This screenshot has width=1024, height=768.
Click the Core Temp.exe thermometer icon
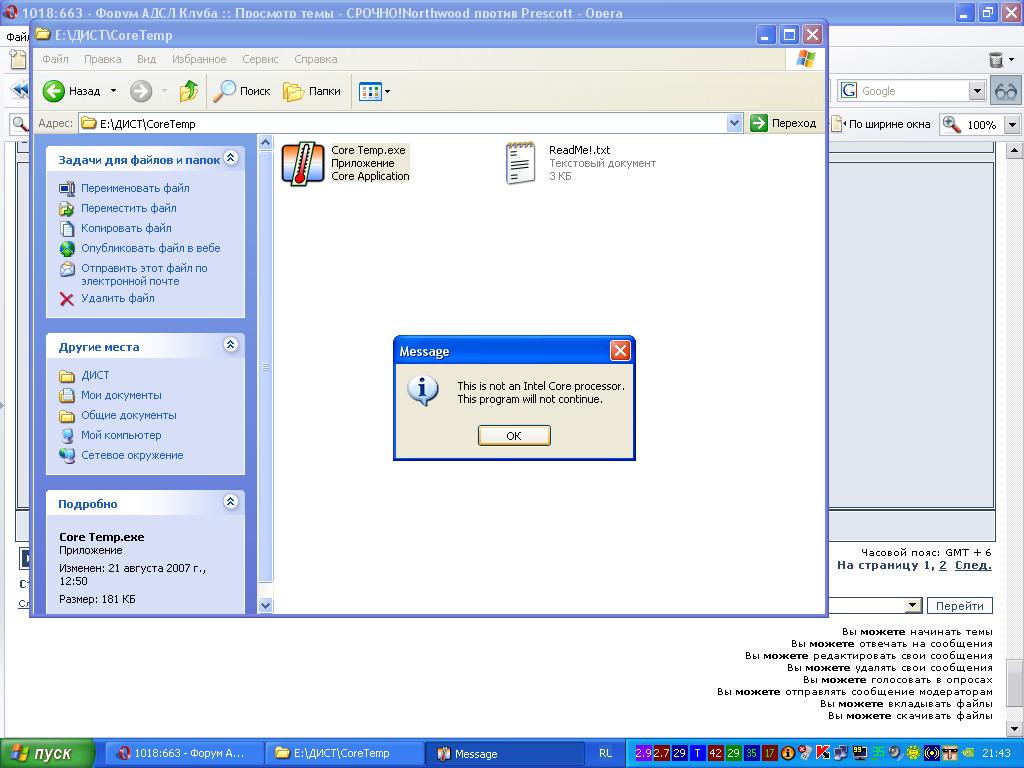(x=297, y=164)
